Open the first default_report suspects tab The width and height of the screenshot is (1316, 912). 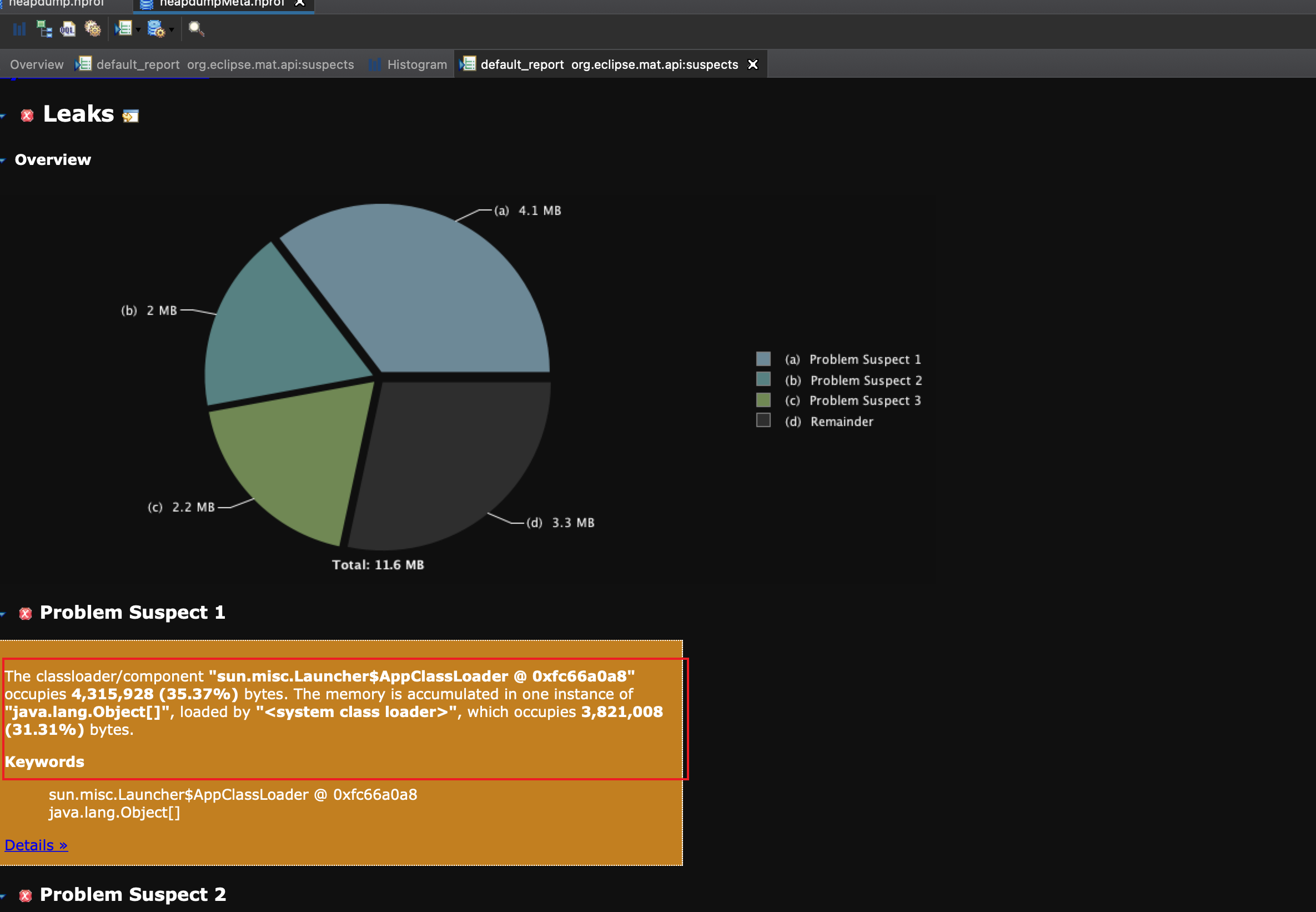click(215, 64)
